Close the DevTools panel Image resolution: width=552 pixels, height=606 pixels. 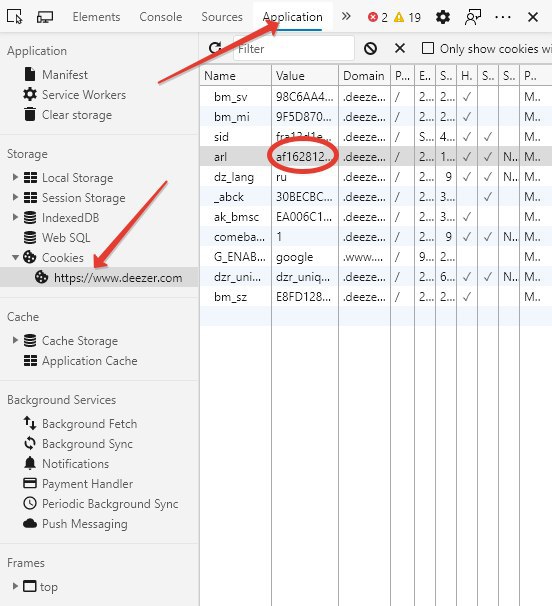[x=533, y=17]
